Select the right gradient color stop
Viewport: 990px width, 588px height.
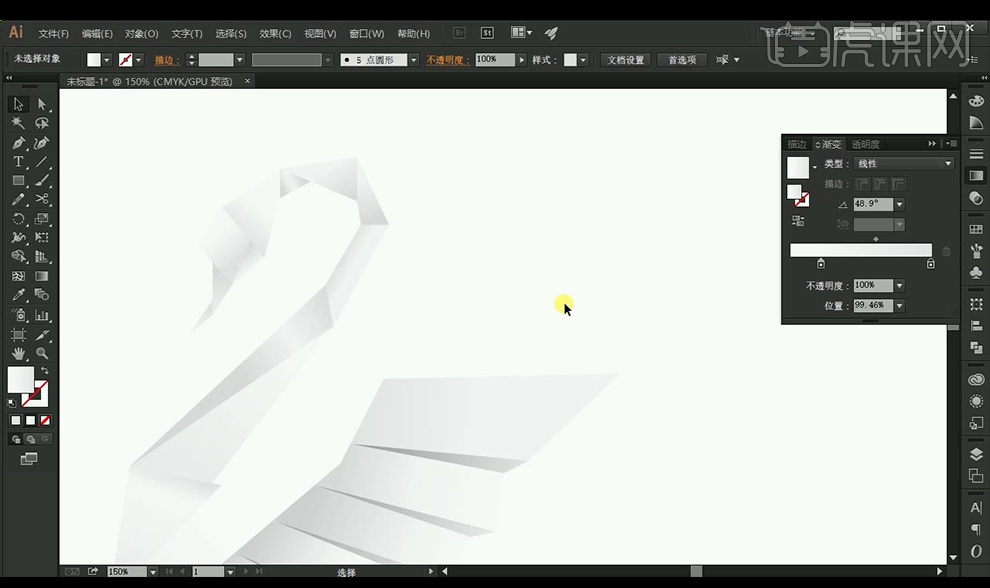coord(930,263)
